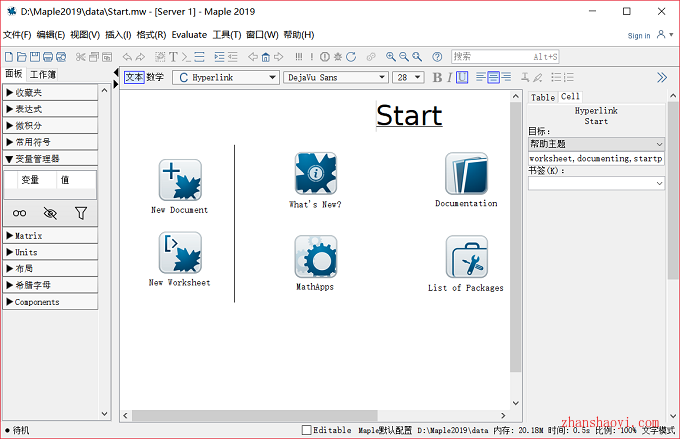
Task: Toggle bold formatting
Action: [x=437, y=78]
